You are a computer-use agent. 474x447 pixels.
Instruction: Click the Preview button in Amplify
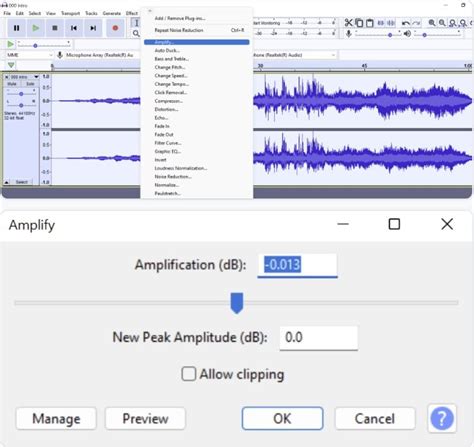coord(145,418)
